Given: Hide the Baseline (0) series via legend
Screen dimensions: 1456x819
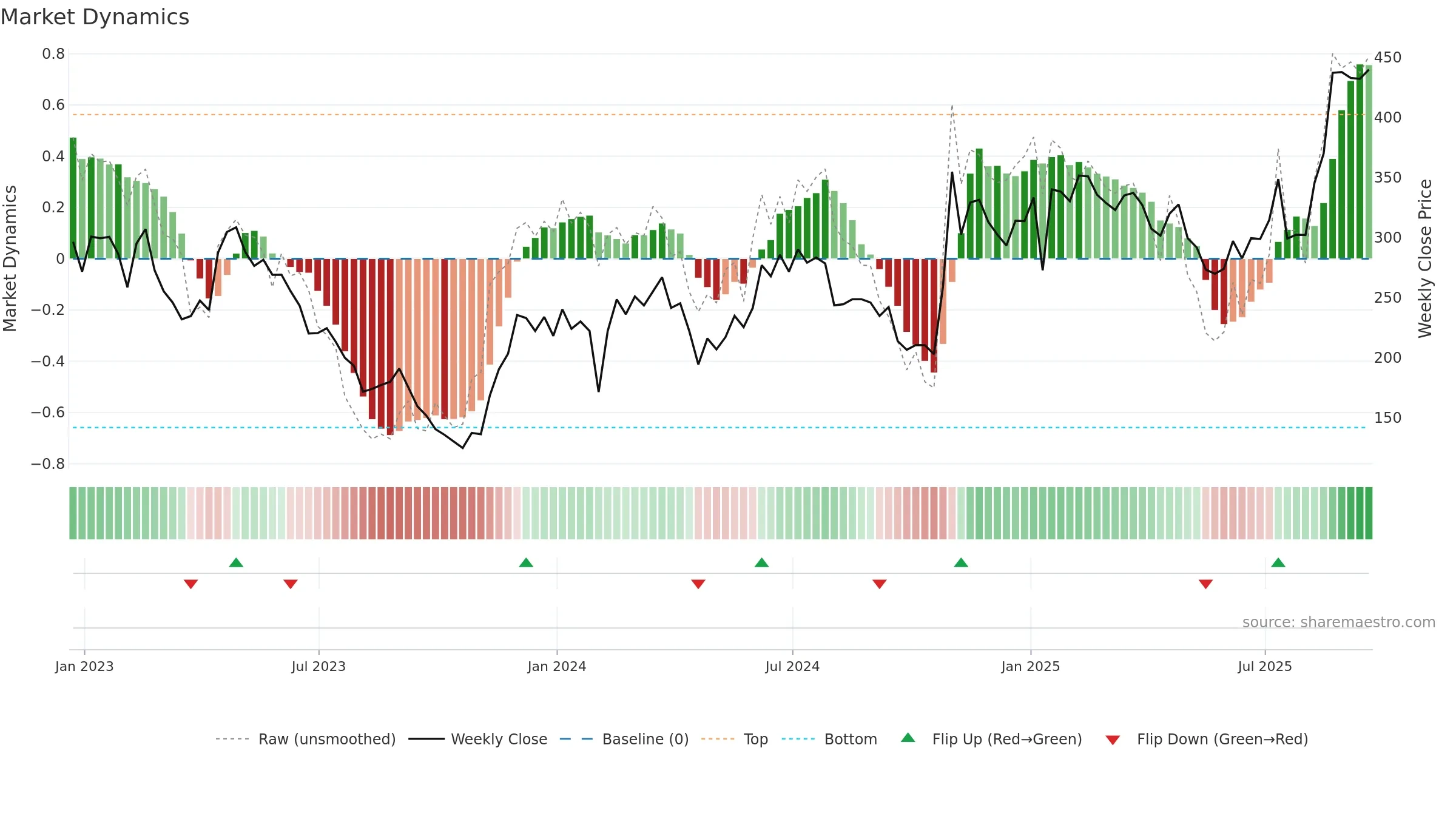Looking at the screenshot, I should point(624,739).
